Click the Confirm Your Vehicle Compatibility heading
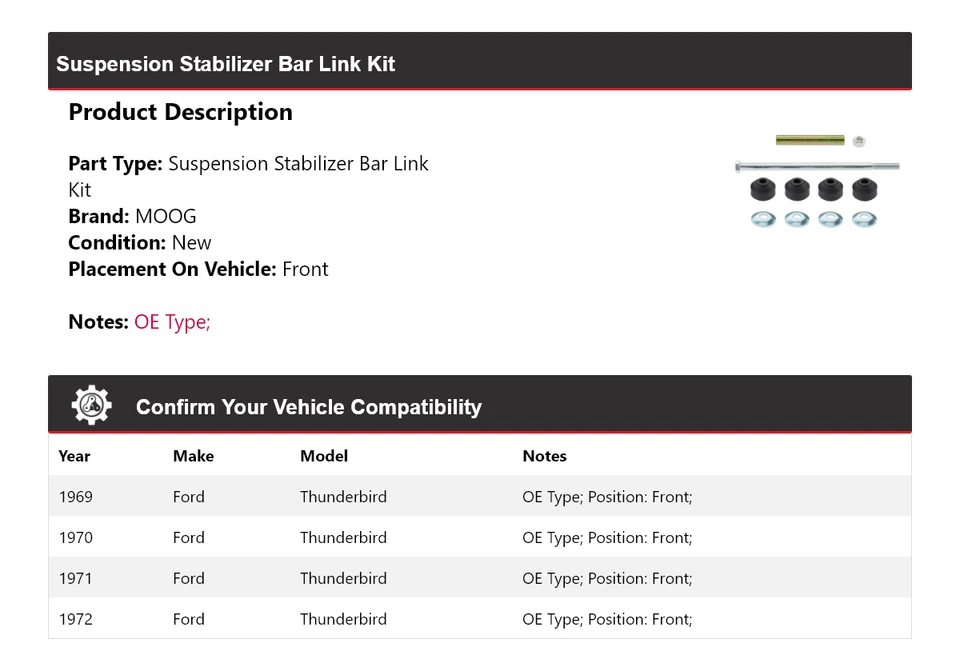The height and width of the screenshot is (671, 960). click(x=308, y=407)
